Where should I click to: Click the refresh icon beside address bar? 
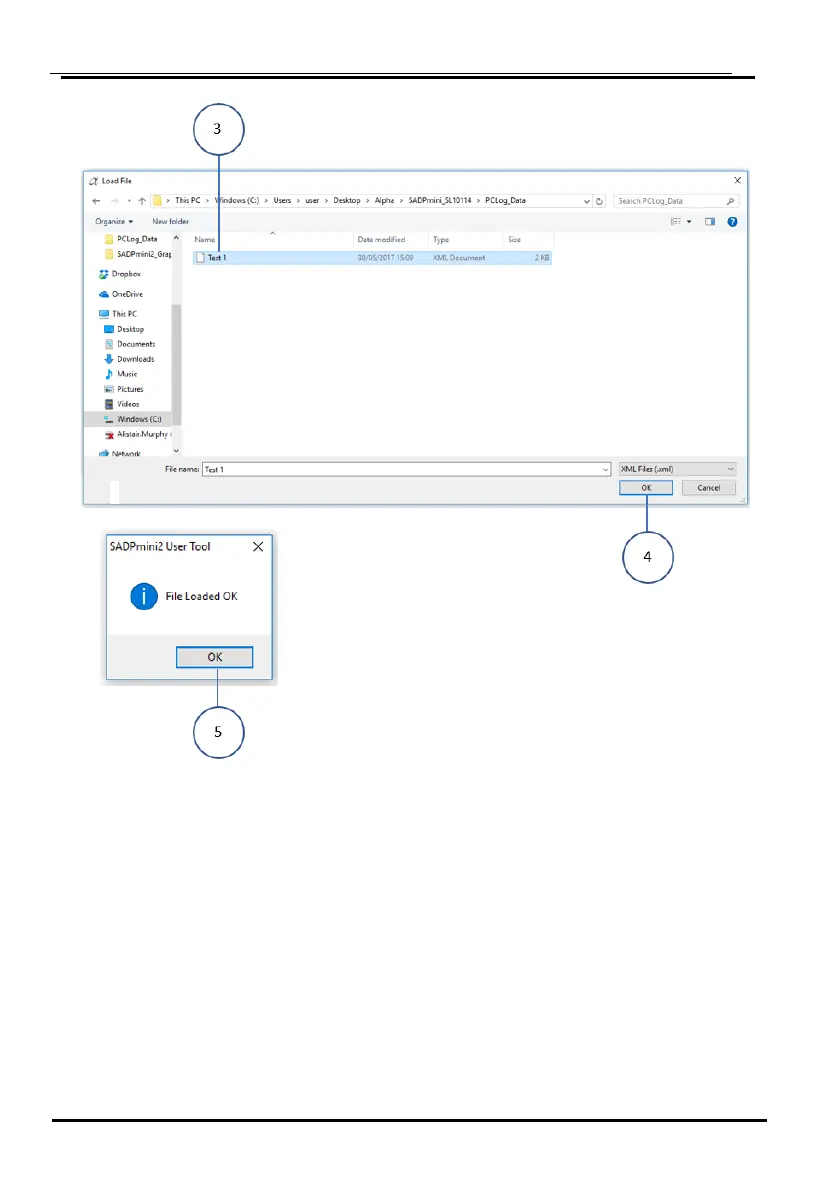[599, 201]
